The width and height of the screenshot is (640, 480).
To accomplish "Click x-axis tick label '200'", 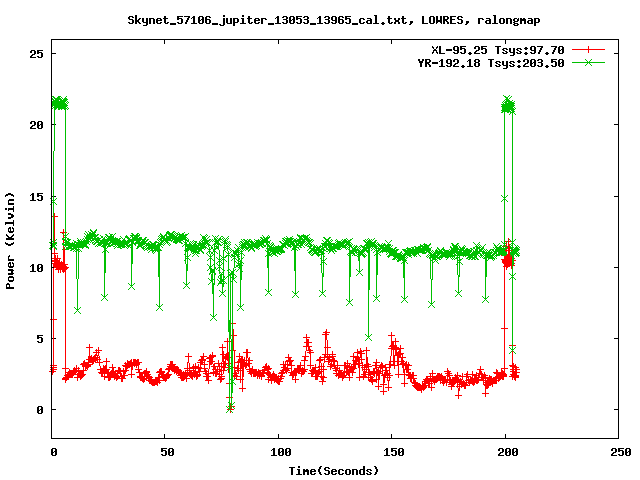I will 508,452.
